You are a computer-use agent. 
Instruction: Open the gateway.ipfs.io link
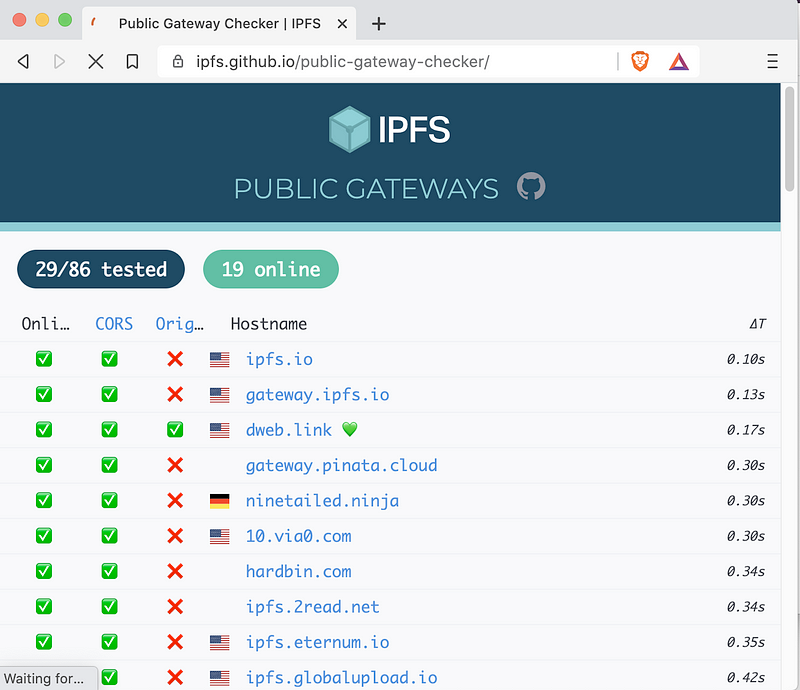[x=317, y=395]
